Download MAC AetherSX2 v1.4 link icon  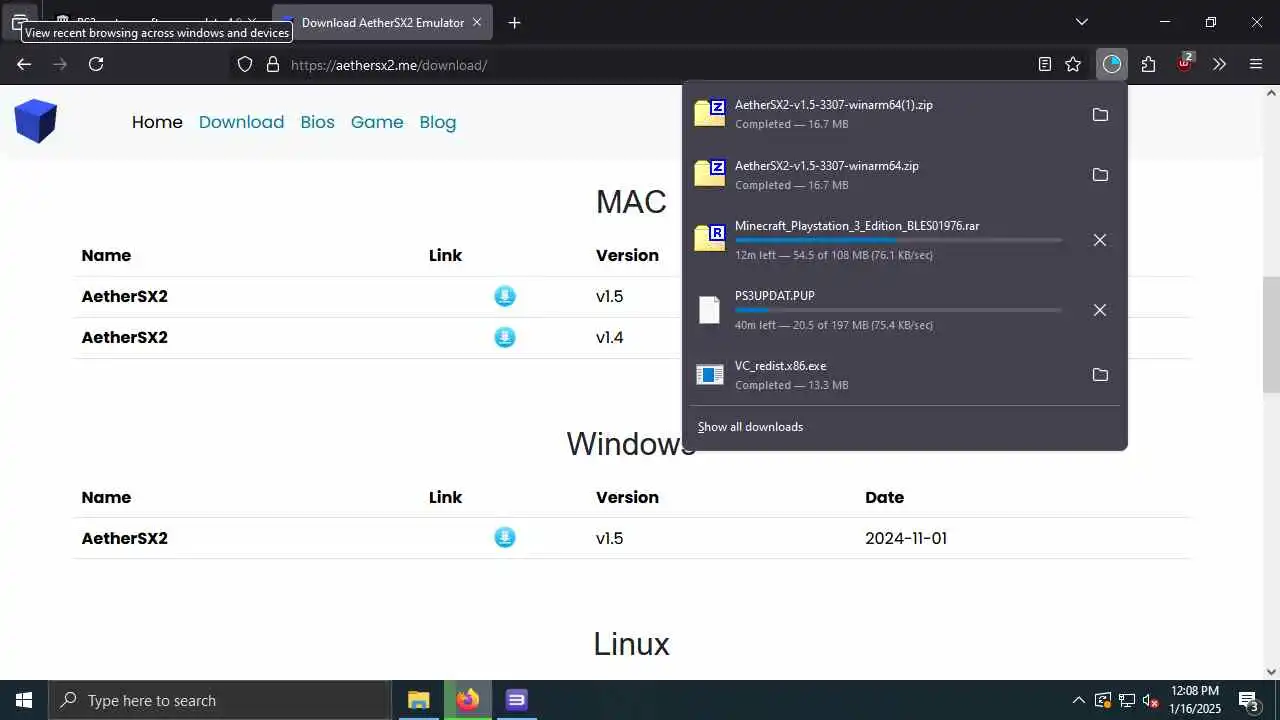[x=505, y=337]
